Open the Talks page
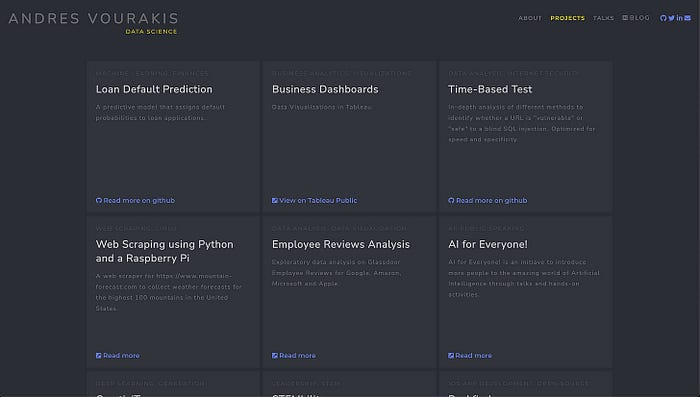 (603, 18)
